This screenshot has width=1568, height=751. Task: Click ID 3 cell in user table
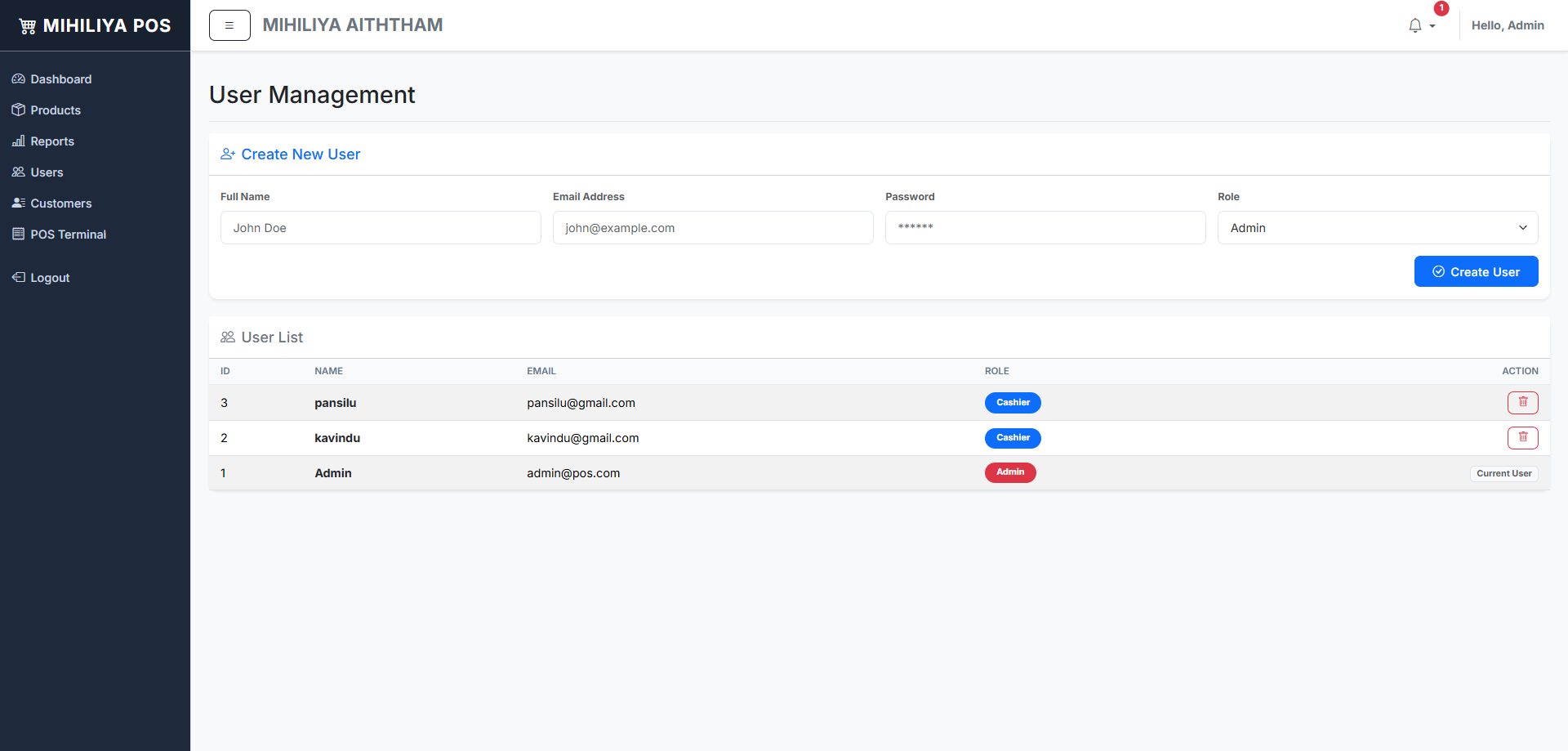pos(224,403)
